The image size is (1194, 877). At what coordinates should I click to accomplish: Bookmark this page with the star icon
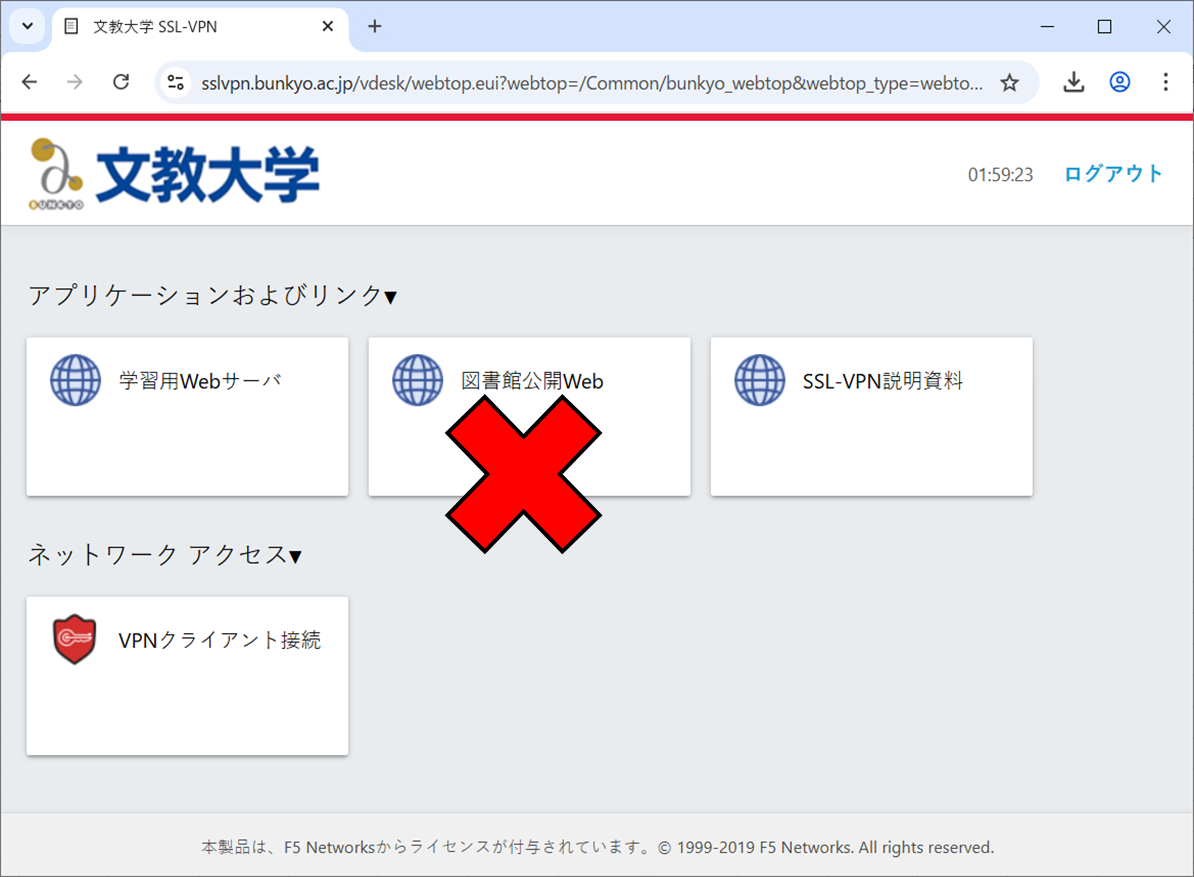(1009, 82)
